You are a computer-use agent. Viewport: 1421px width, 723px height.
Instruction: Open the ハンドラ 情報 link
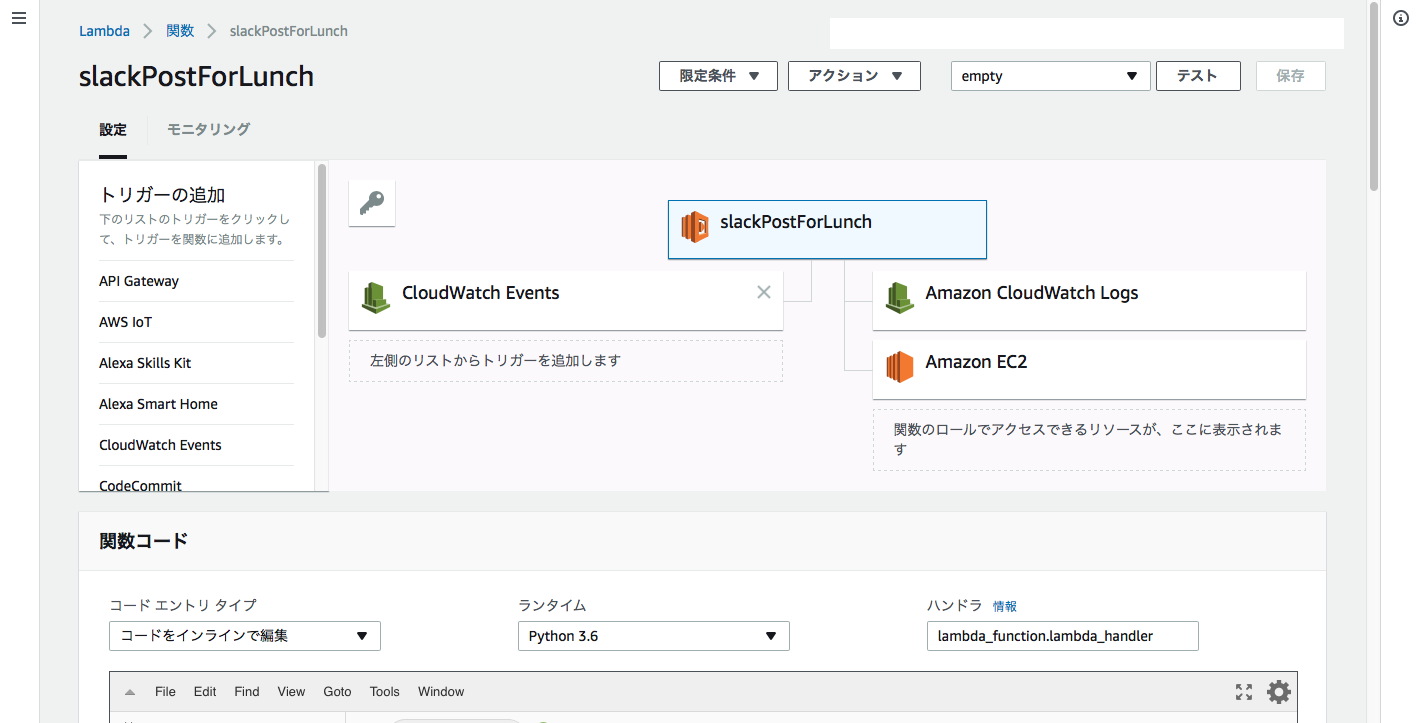click(1005, 606)
